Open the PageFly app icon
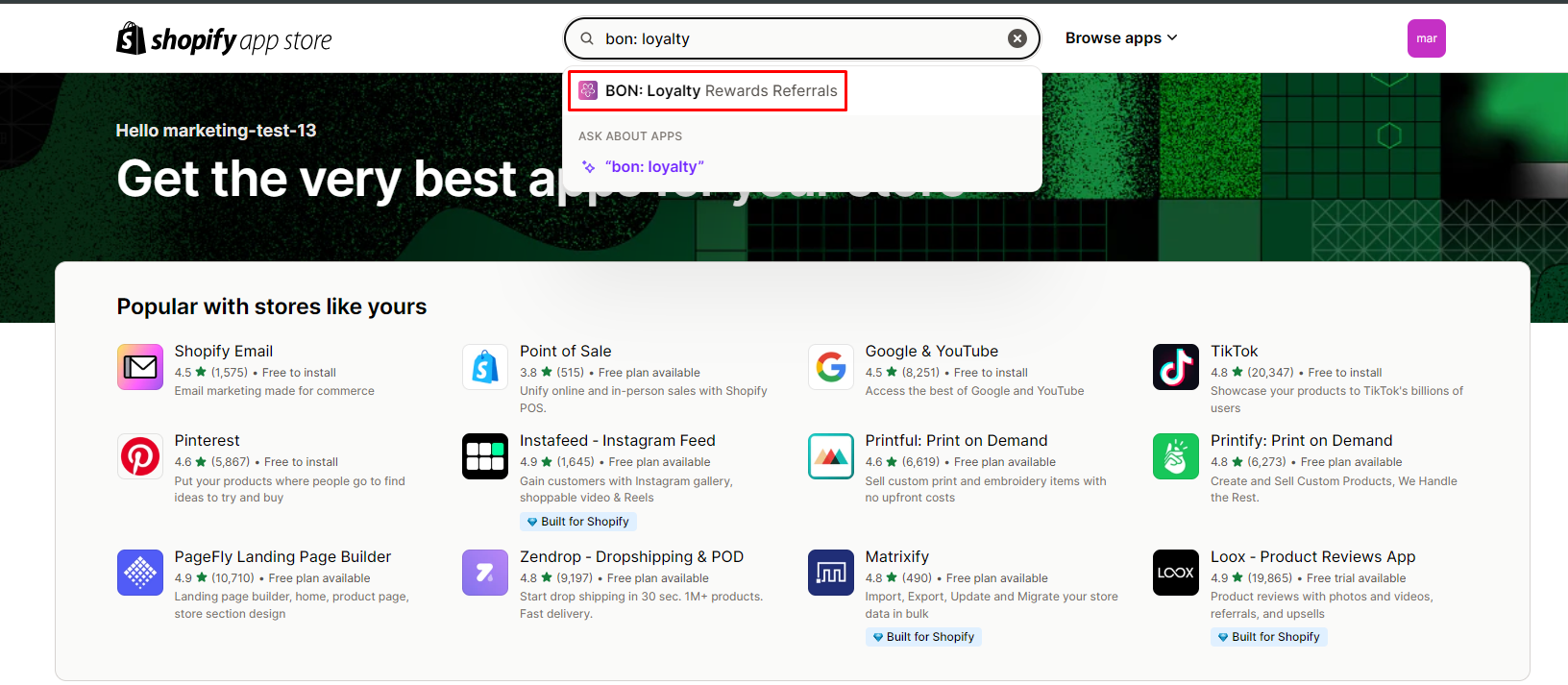The width and height of the screenshot is (1568, 685). (140, 573)
